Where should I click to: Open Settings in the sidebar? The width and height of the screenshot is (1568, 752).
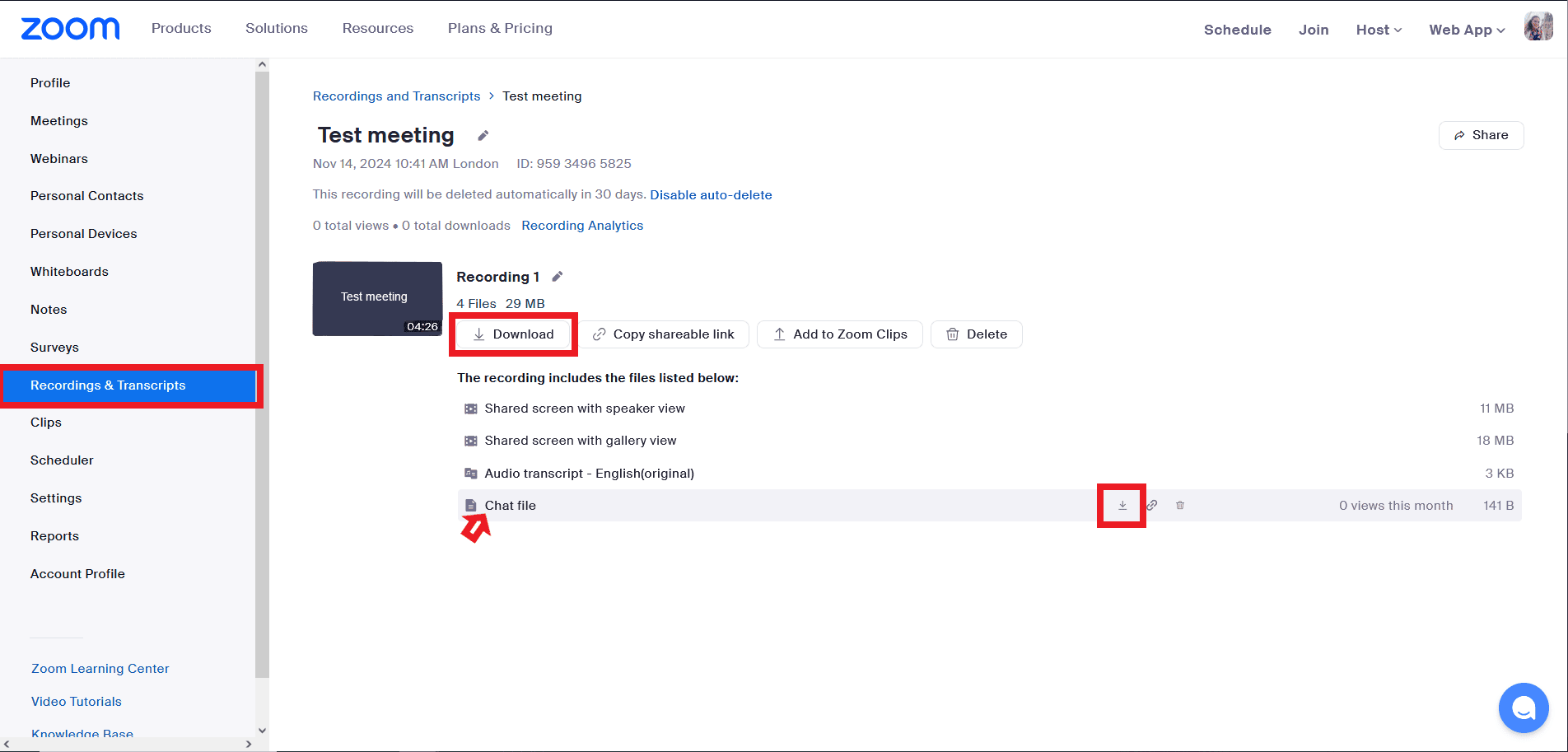point(56,498)
